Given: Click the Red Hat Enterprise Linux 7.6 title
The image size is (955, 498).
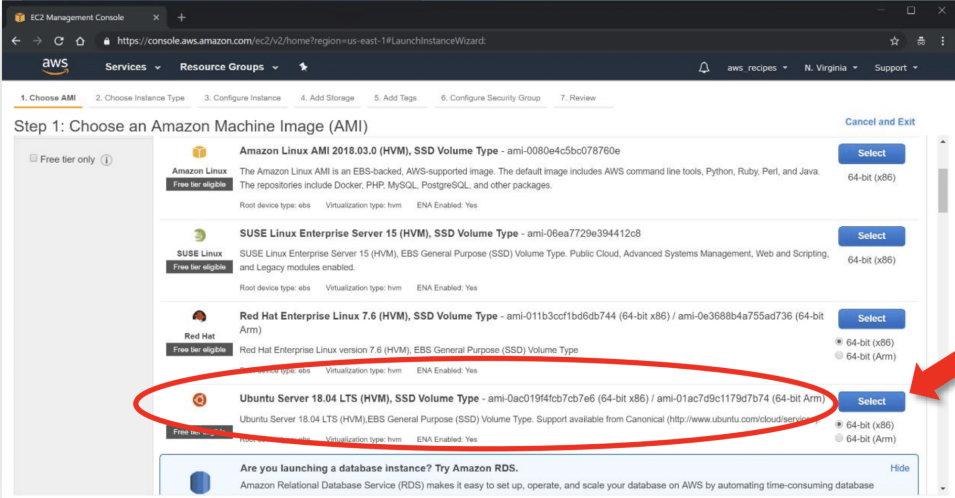Looking at the screenshot, I should pyautogui.click(x=368, y=316).
